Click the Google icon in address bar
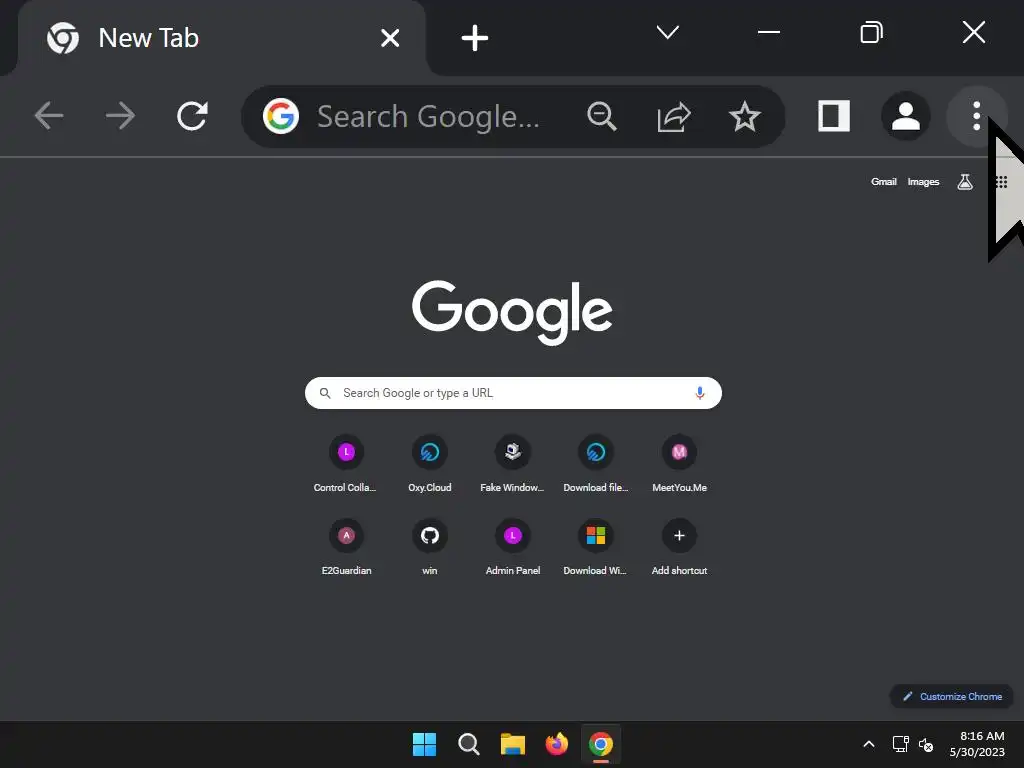The width and height of the screenshot is (1024, 768). click(281, 116)
